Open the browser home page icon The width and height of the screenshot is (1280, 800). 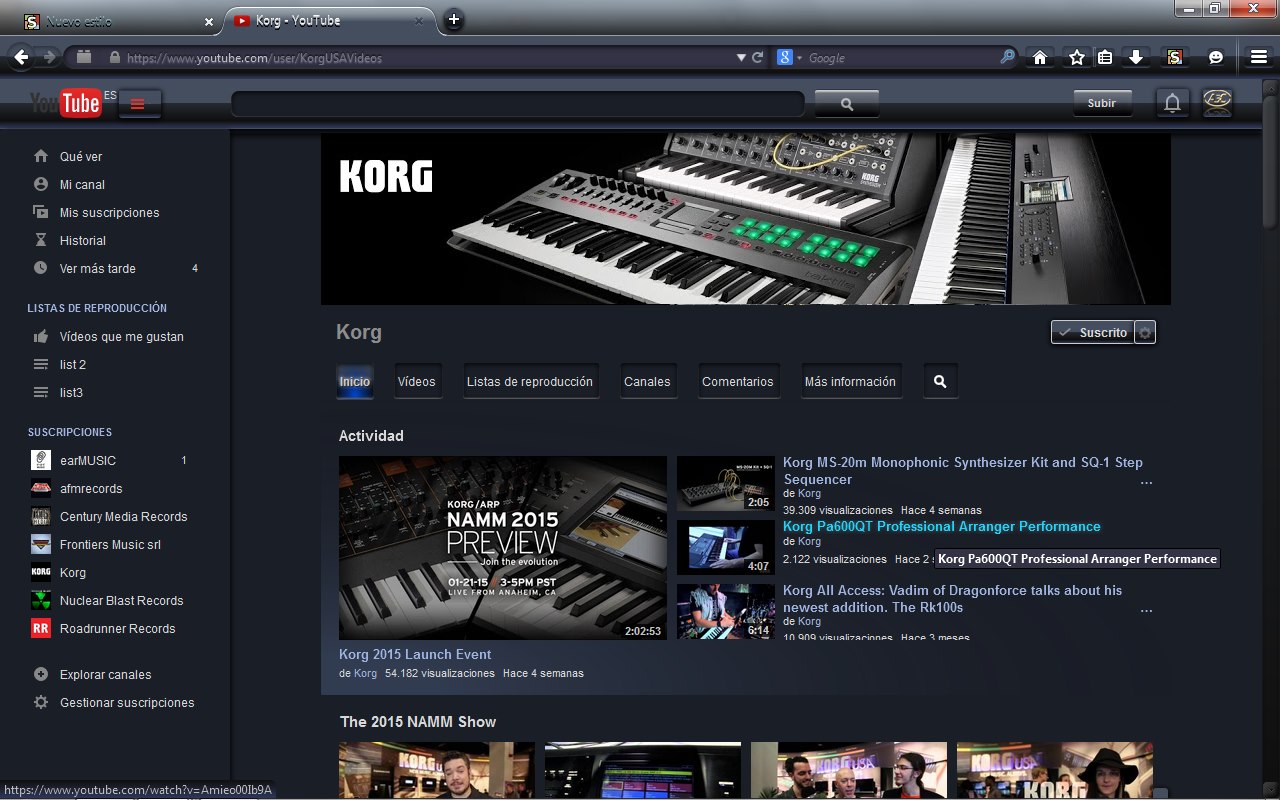point(1040,58)
